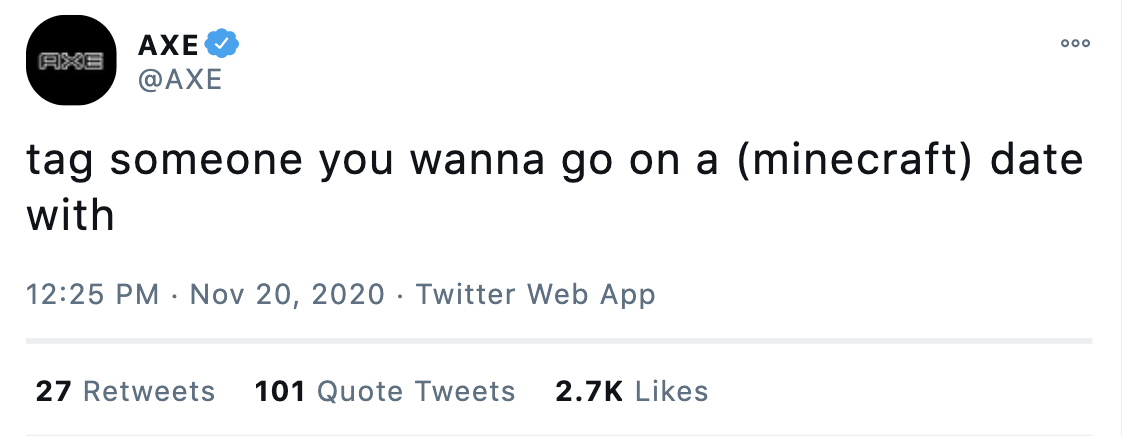Click the AXE logo inside the black circle
This screenshot has width=1122, height=436.
(71, 61)
